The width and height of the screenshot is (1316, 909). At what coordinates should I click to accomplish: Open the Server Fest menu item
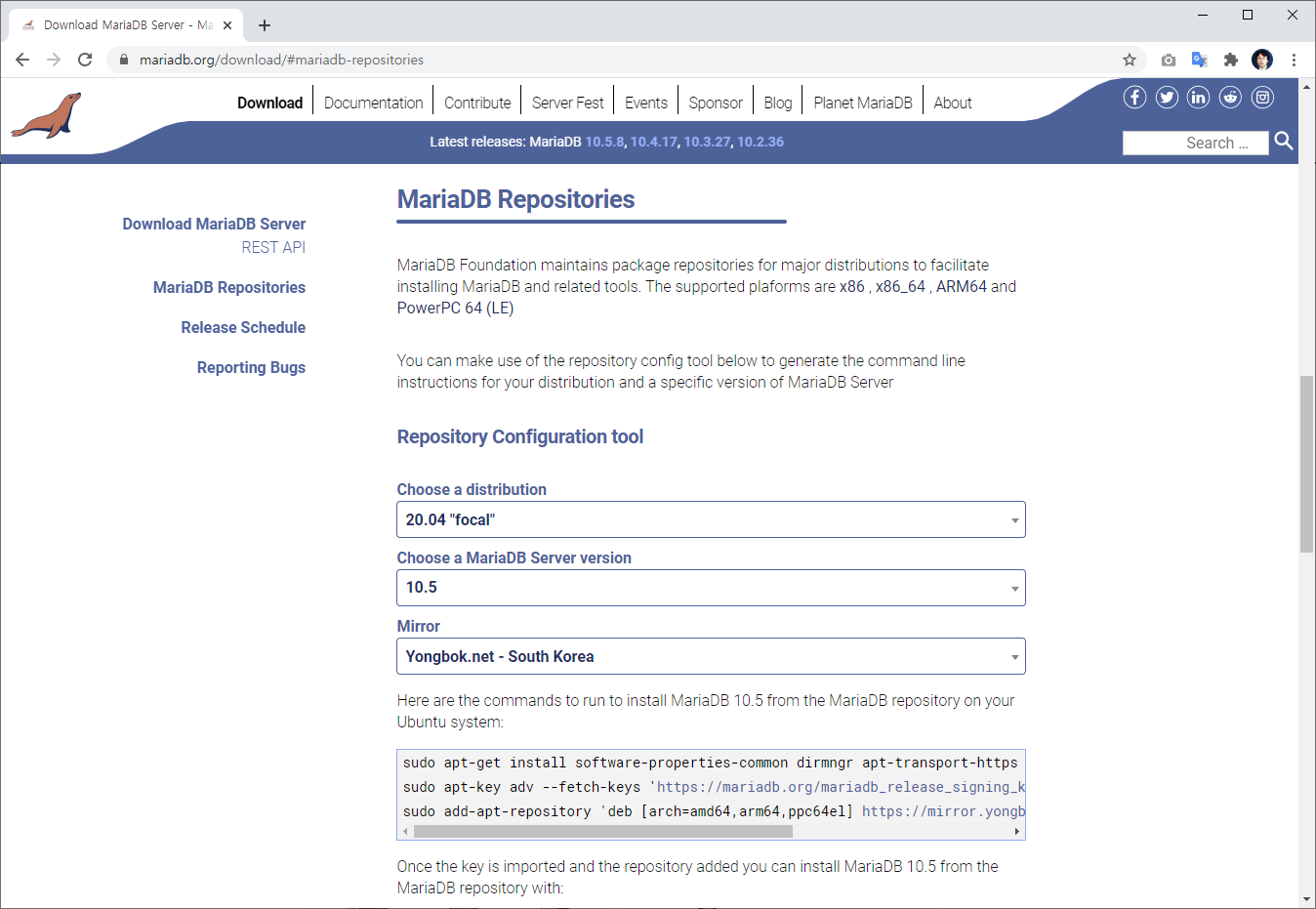[x=568, y=103]
